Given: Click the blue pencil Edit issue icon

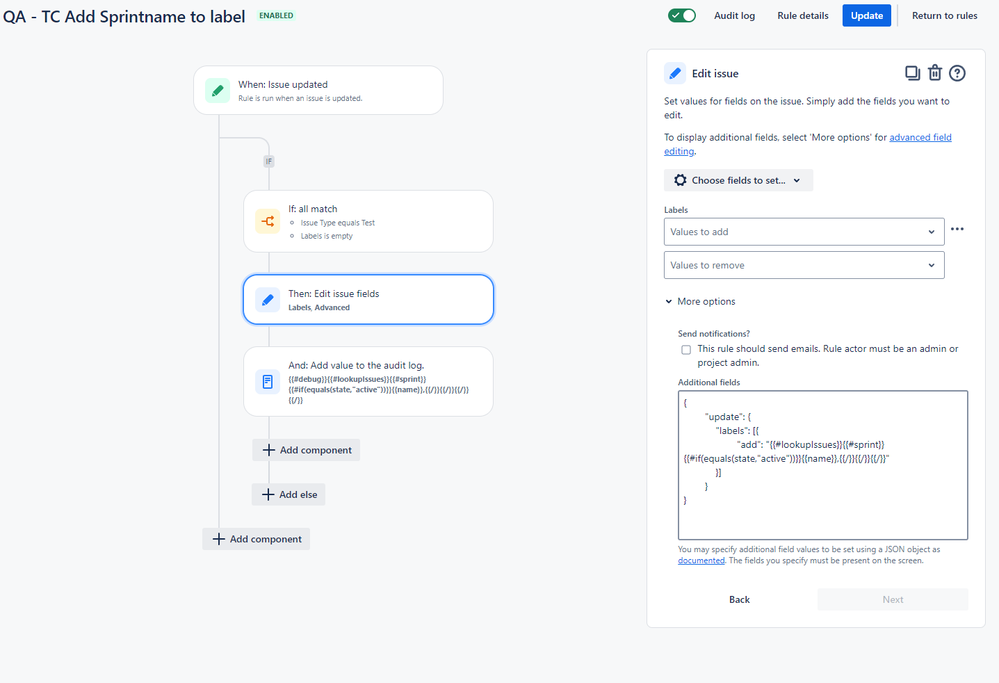Looking at the screenshot, I should [675, 73].
